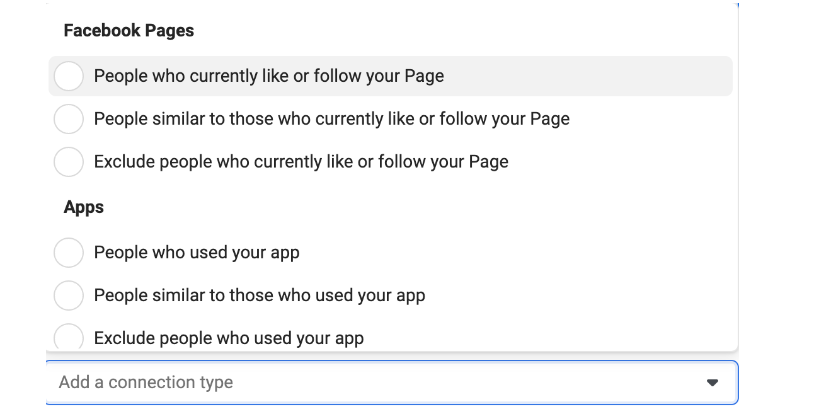Click the caret arrow in connection type box
Screen dimensions: 816x417
tap(712, 383)
